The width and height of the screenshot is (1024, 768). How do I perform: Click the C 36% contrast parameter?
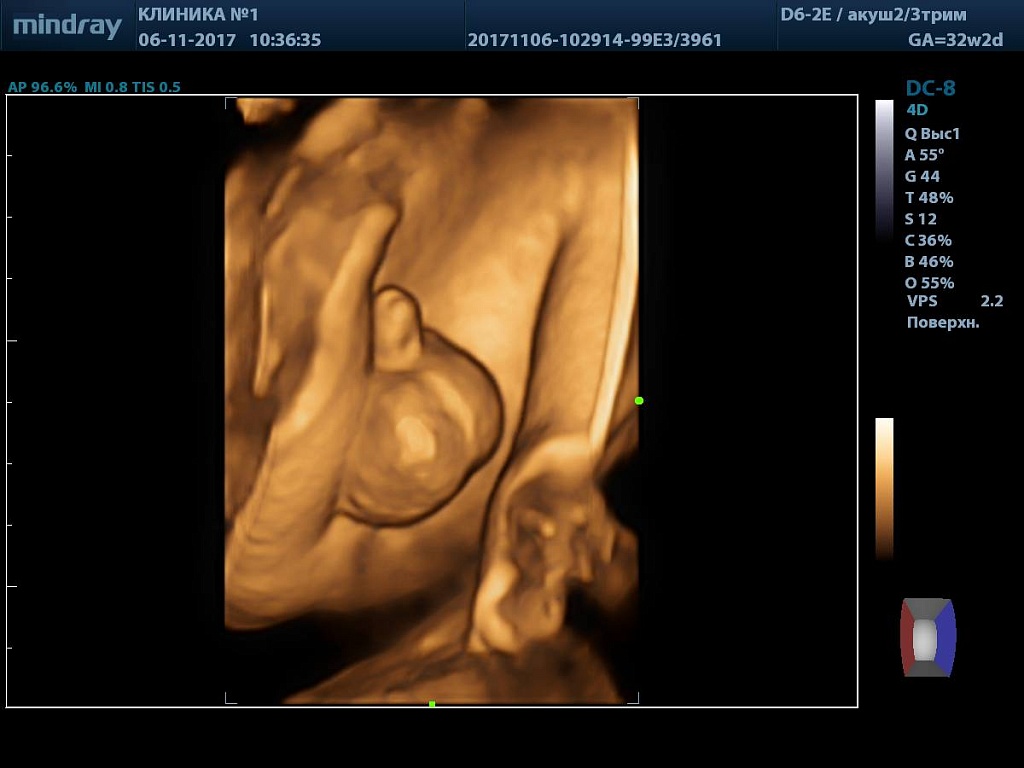tap(928, 240)
